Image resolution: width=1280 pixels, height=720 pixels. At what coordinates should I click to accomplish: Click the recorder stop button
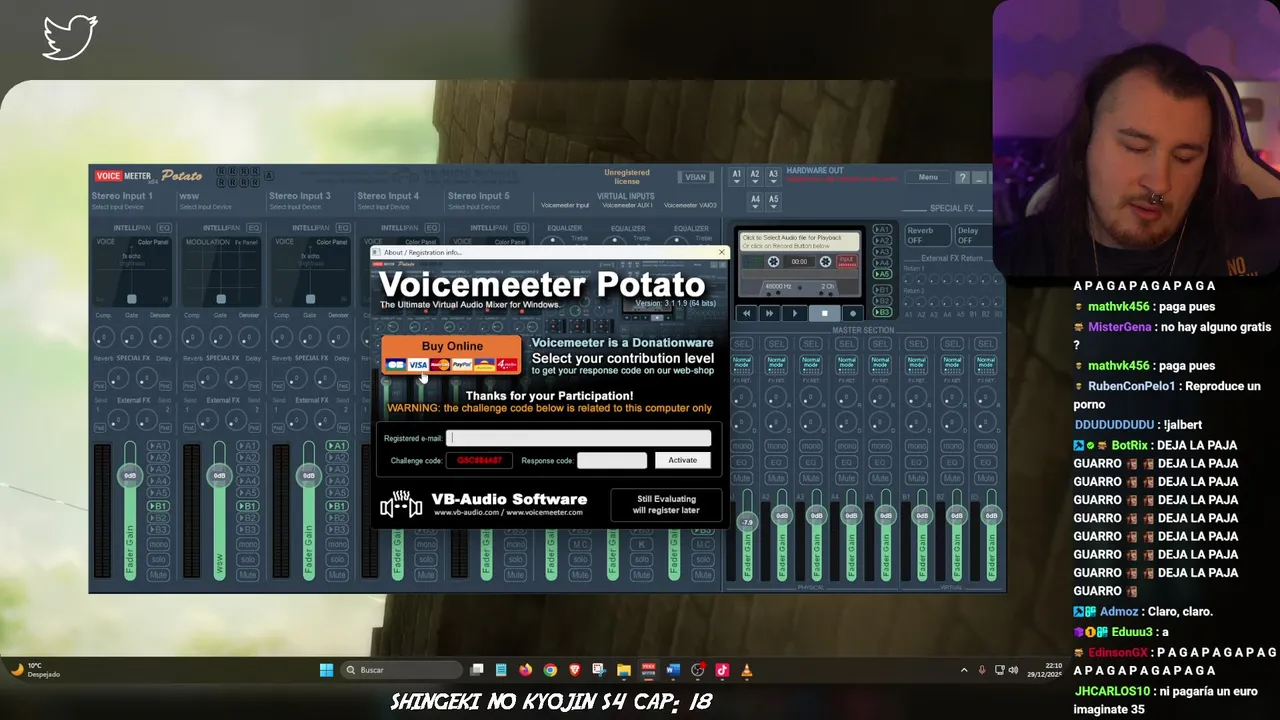(x=824, y=313)
